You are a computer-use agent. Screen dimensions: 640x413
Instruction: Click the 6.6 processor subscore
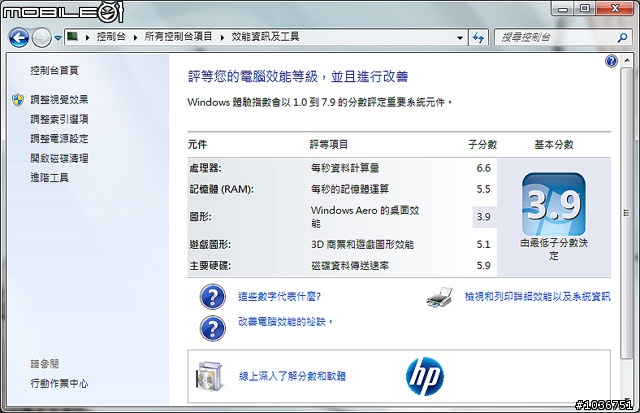click(x=483, y=168)
